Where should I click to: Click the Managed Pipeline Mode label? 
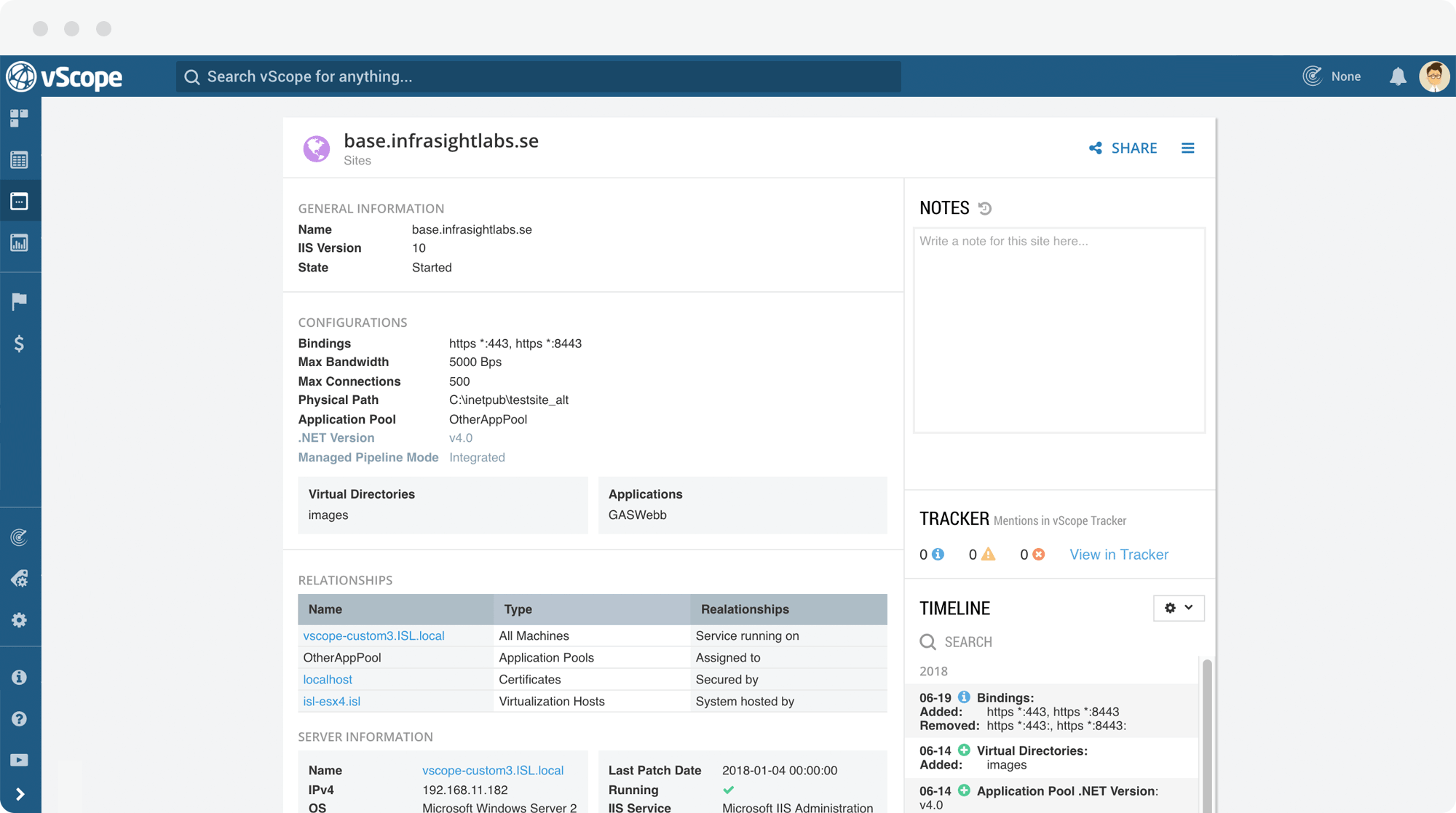pyautogui.click(x=368, y=458)
